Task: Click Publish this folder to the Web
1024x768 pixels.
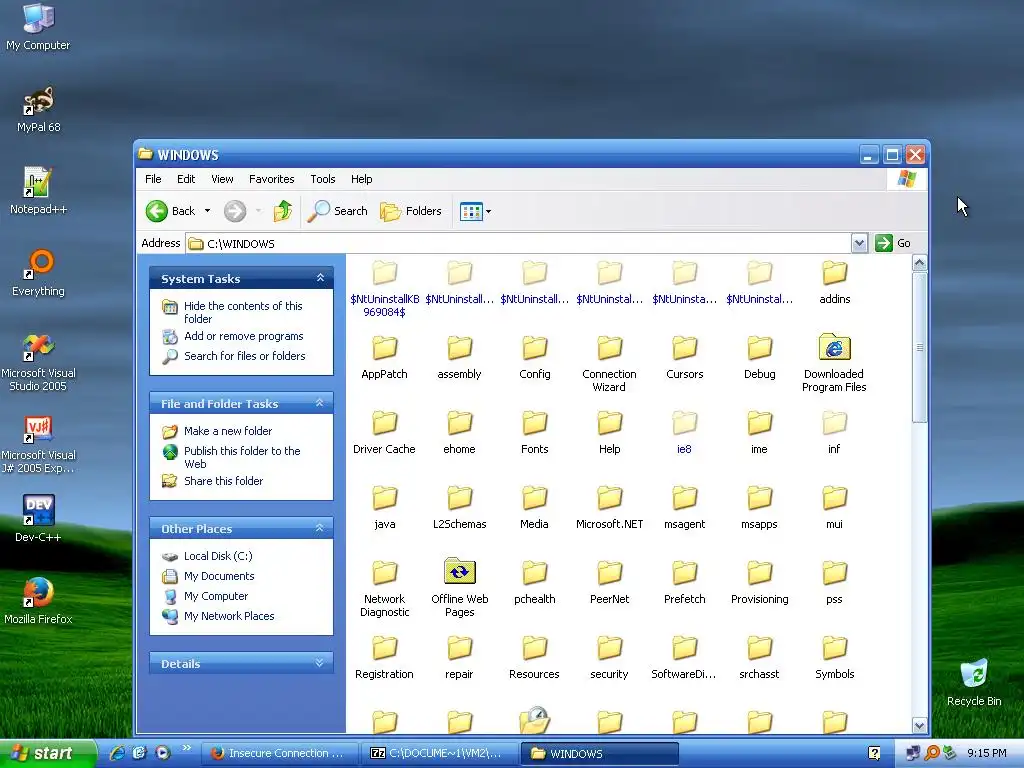Action: coord(242,457)
